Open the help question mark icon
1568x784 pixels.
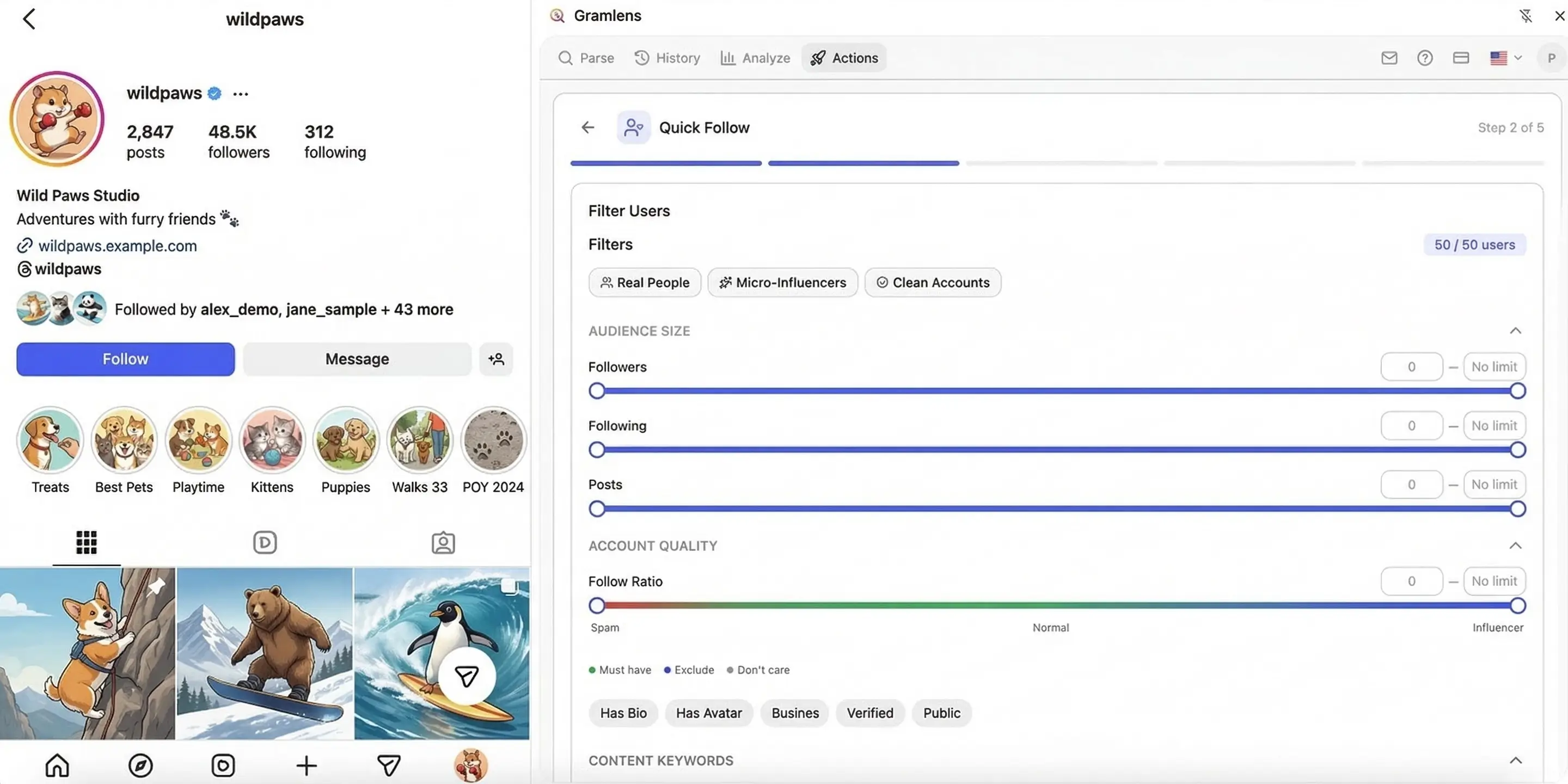coord(1424,58)
